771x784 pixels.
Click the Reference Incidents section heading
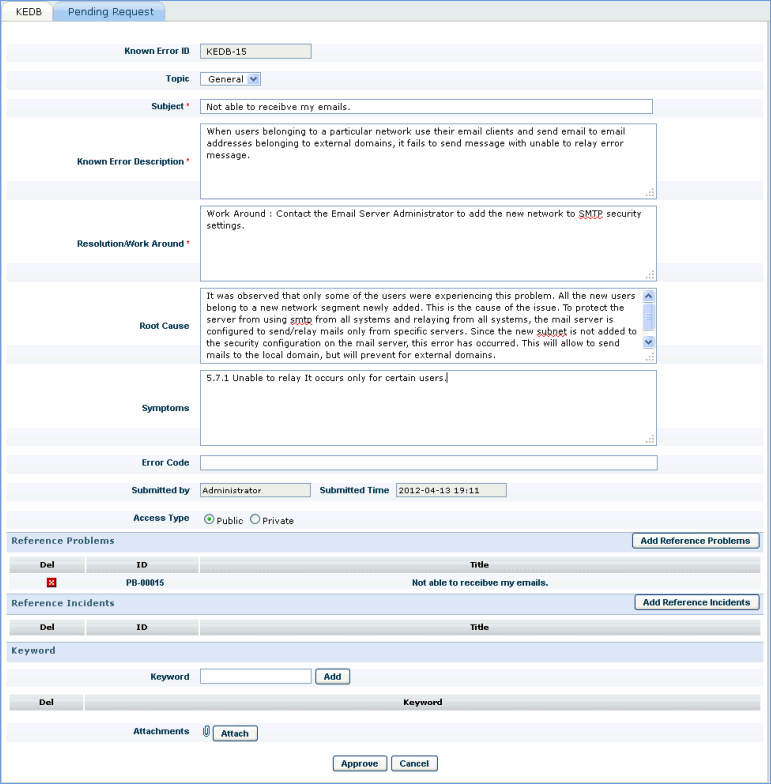(63, 603)
